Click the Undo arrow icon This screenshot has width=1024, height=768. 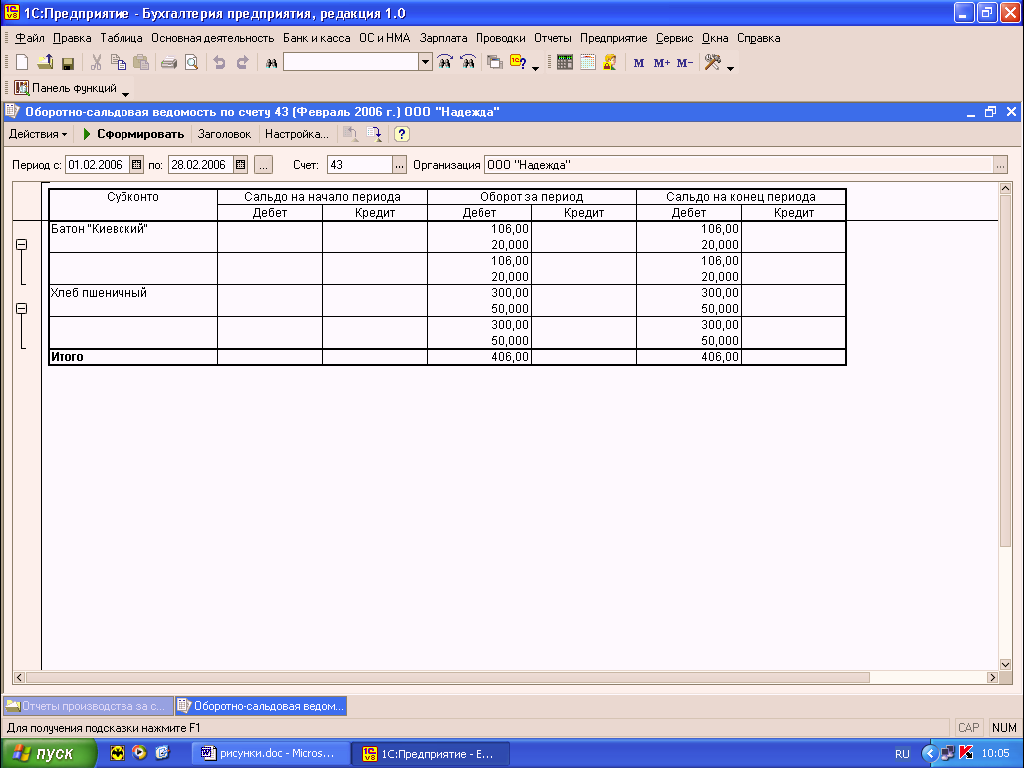tap(219, 62)
